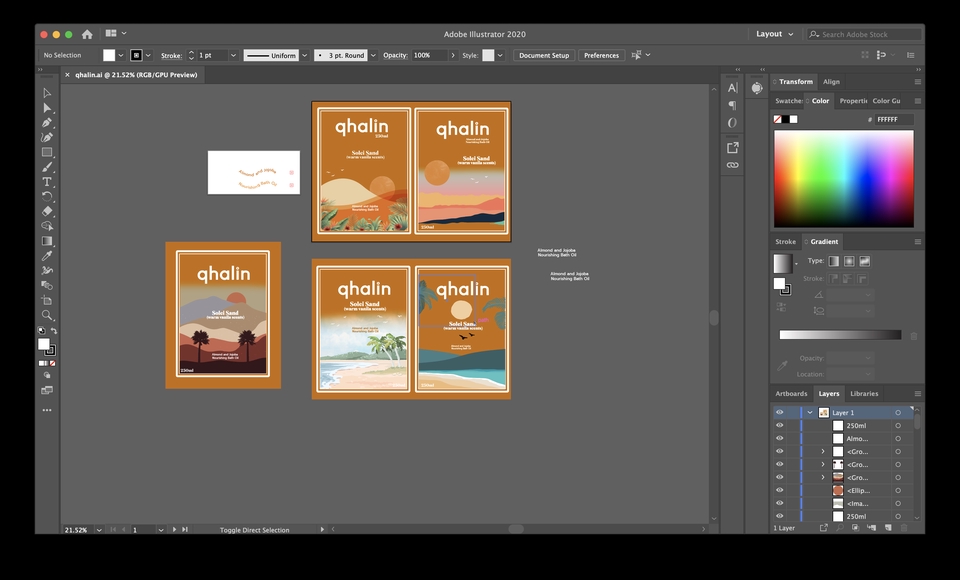
Task: Toggle visibility of the Image sublayer
Action: click(780, 503)
